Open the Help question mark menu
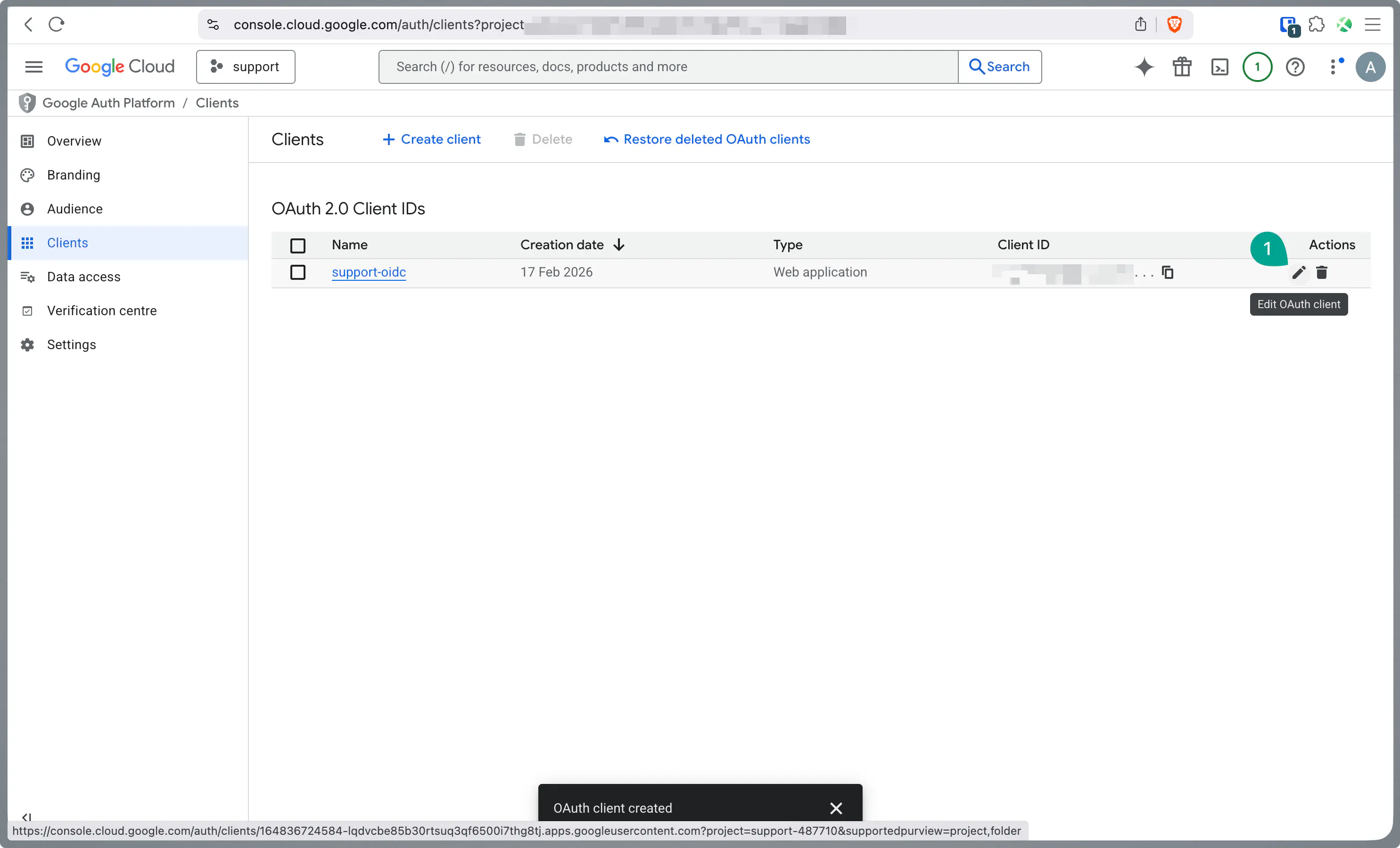The height and width of the screenshot is (848, 1400). coord(1295,67)
